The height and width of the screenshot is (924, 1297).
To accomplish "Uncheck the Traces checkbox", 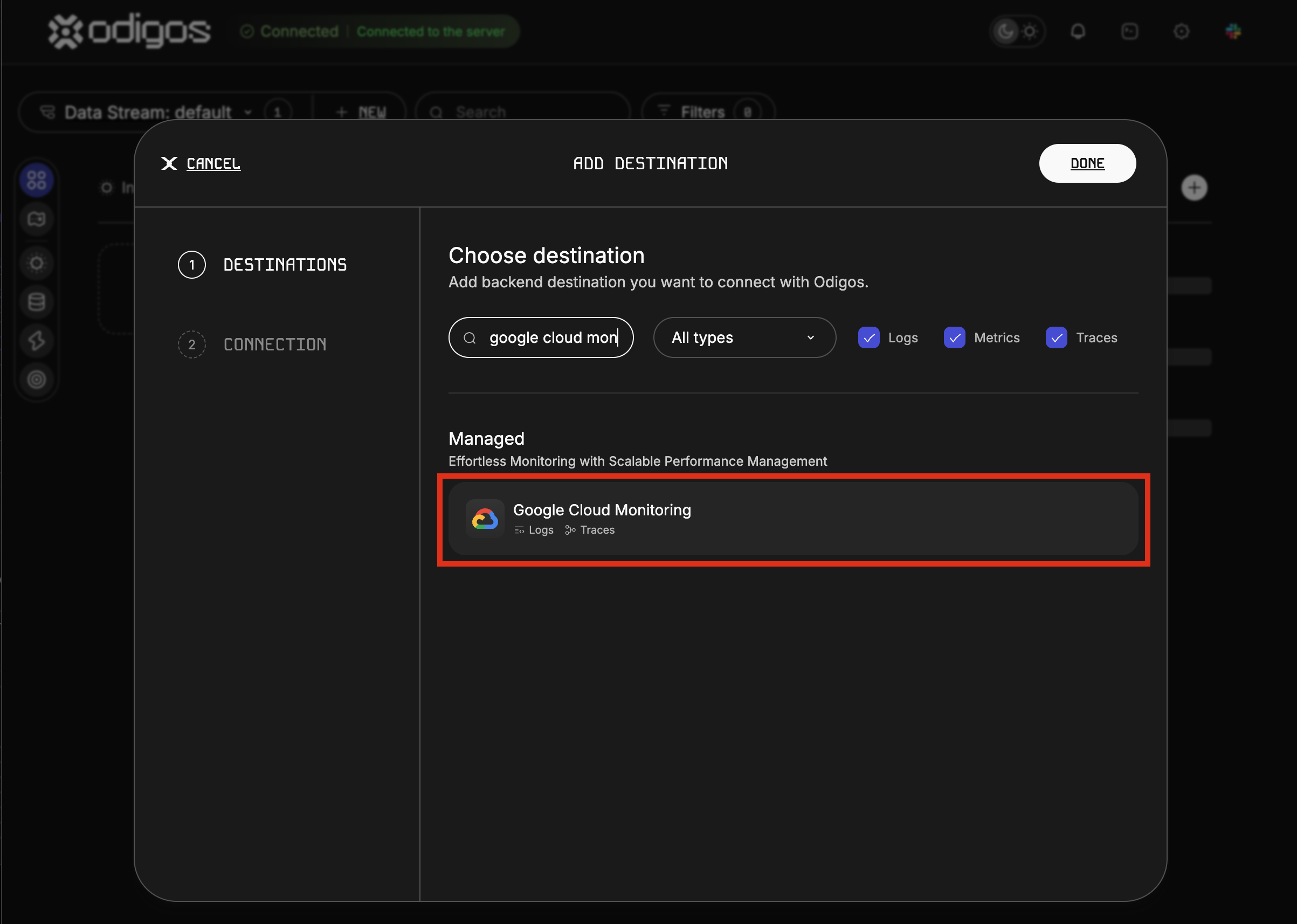I will pyautogui.click(x=1056, y=338).
